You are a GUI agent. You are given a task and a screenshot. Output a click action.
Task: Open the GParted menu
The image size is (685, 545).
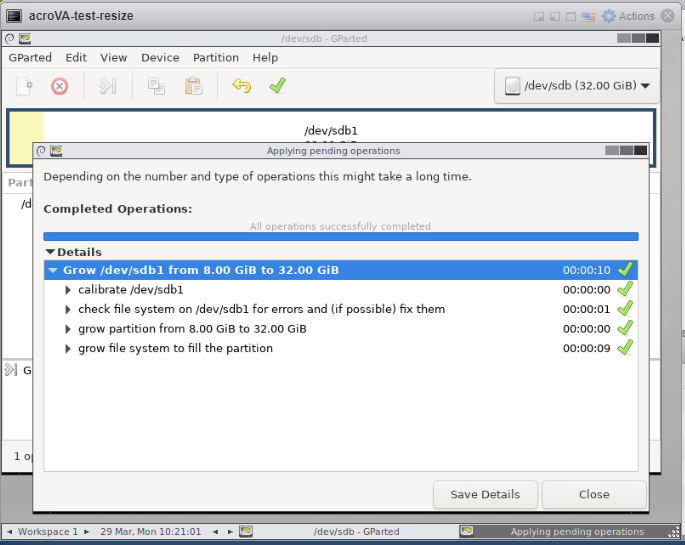pos(30,58)
